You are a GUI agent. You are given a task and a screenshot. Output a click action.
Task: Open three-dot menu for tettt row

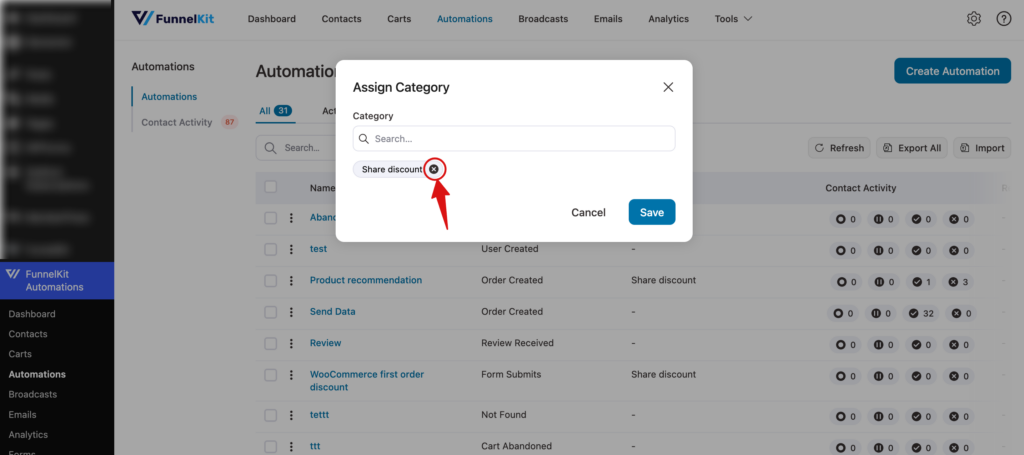(291, 415)
